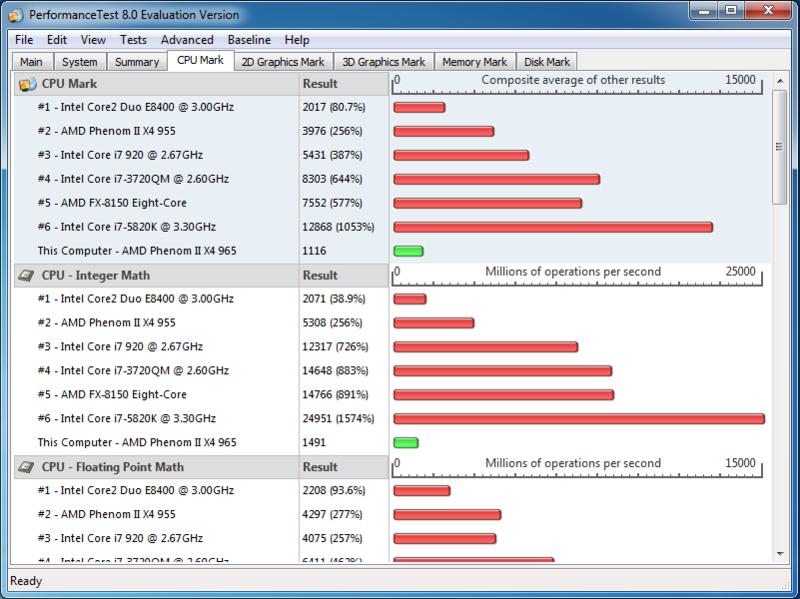Open the Tests menu
Image resolution: width=800 pixels, height=599 pixels.
(x=133, y=40)
